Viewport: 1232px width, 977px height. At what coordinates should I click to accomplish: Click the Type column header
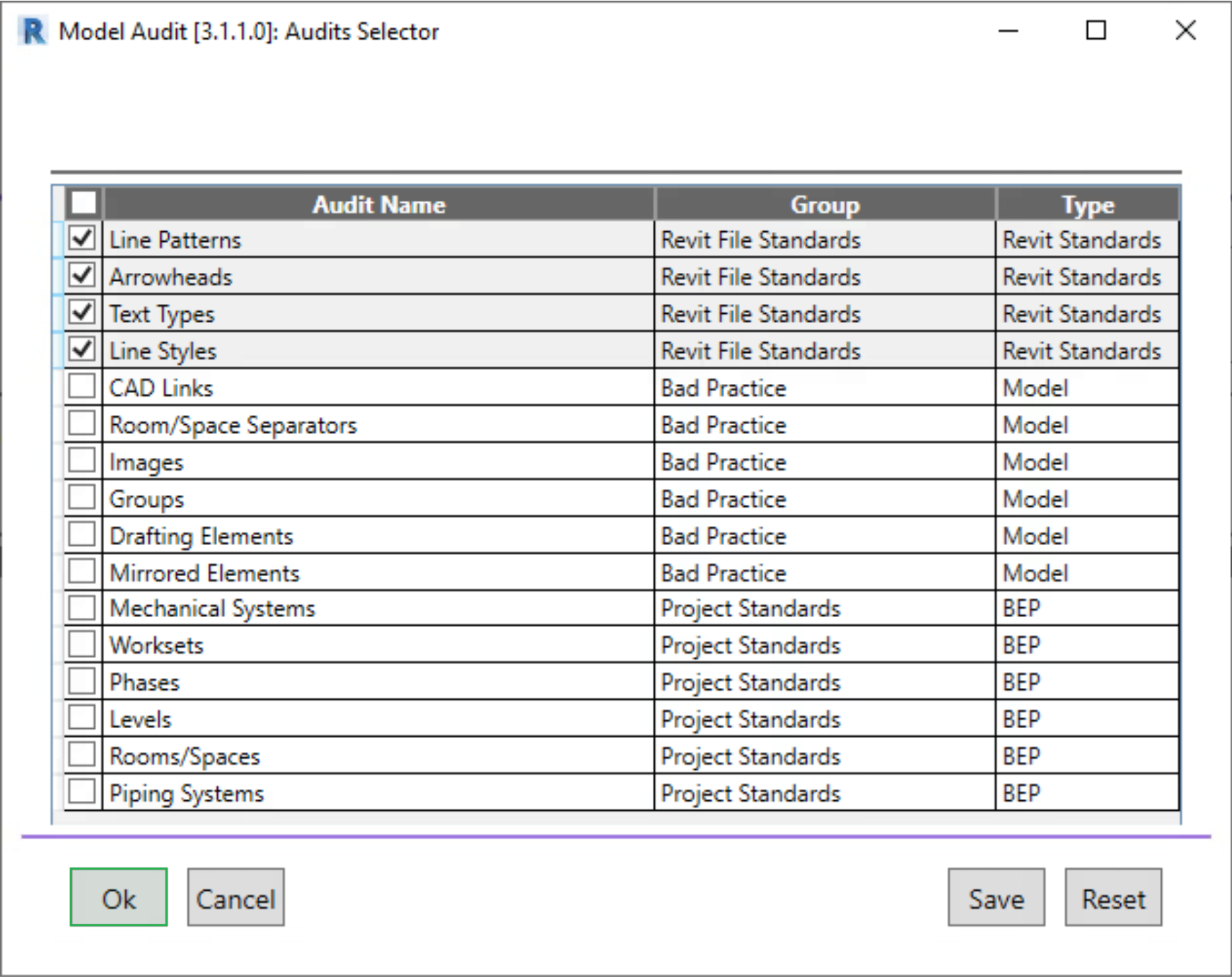pyautogui.click(x=1087, y=204)
